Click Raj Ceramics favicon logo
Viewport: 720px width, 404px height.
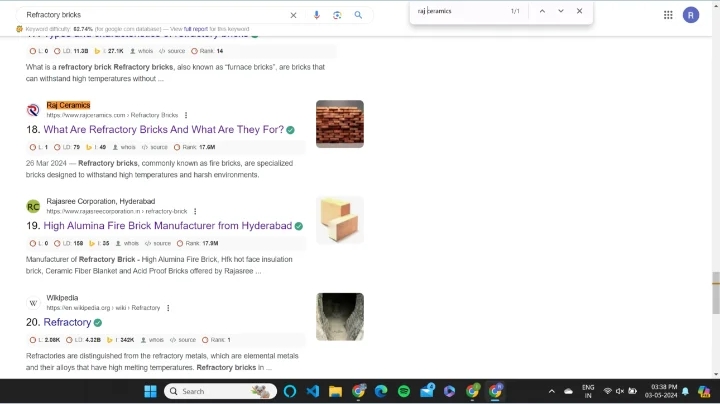33,110
